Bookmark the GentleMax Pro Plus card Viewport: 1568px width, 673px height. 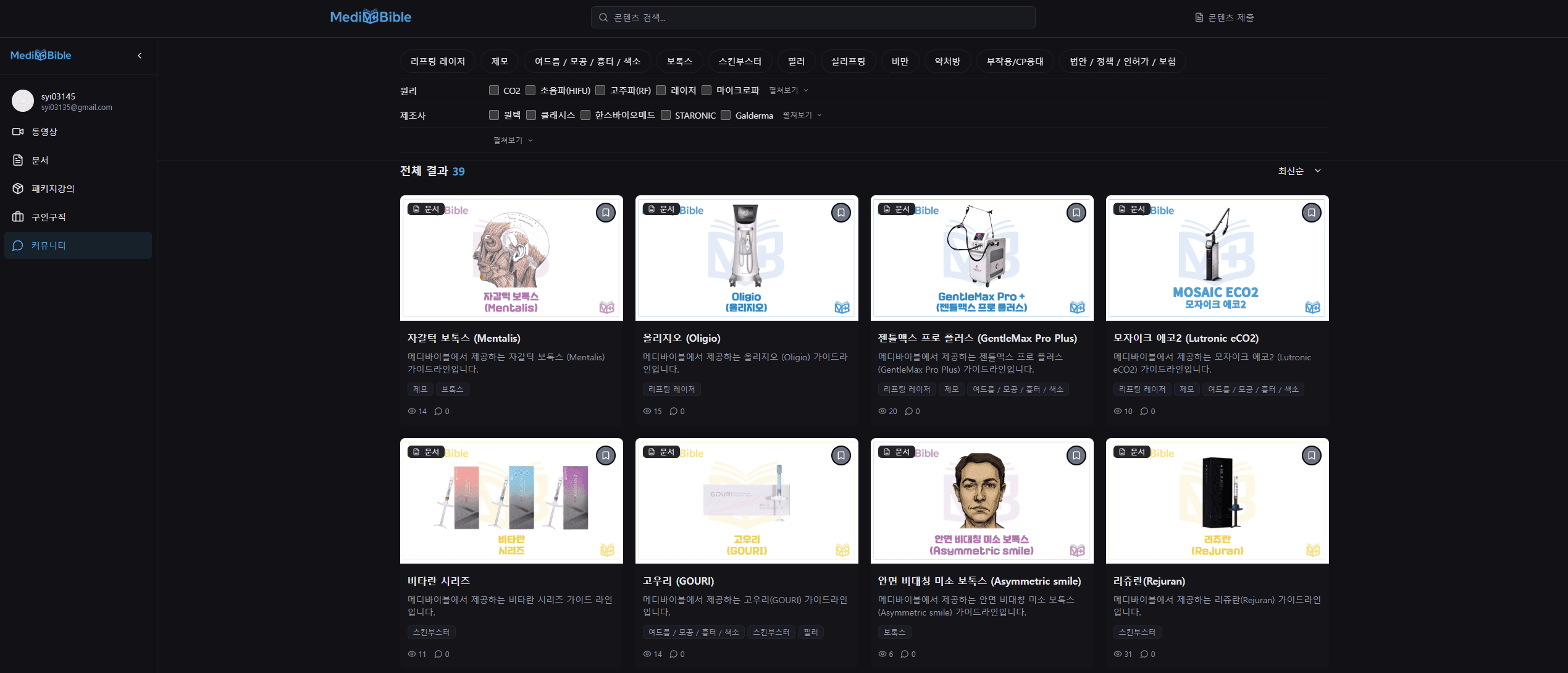1076,213
